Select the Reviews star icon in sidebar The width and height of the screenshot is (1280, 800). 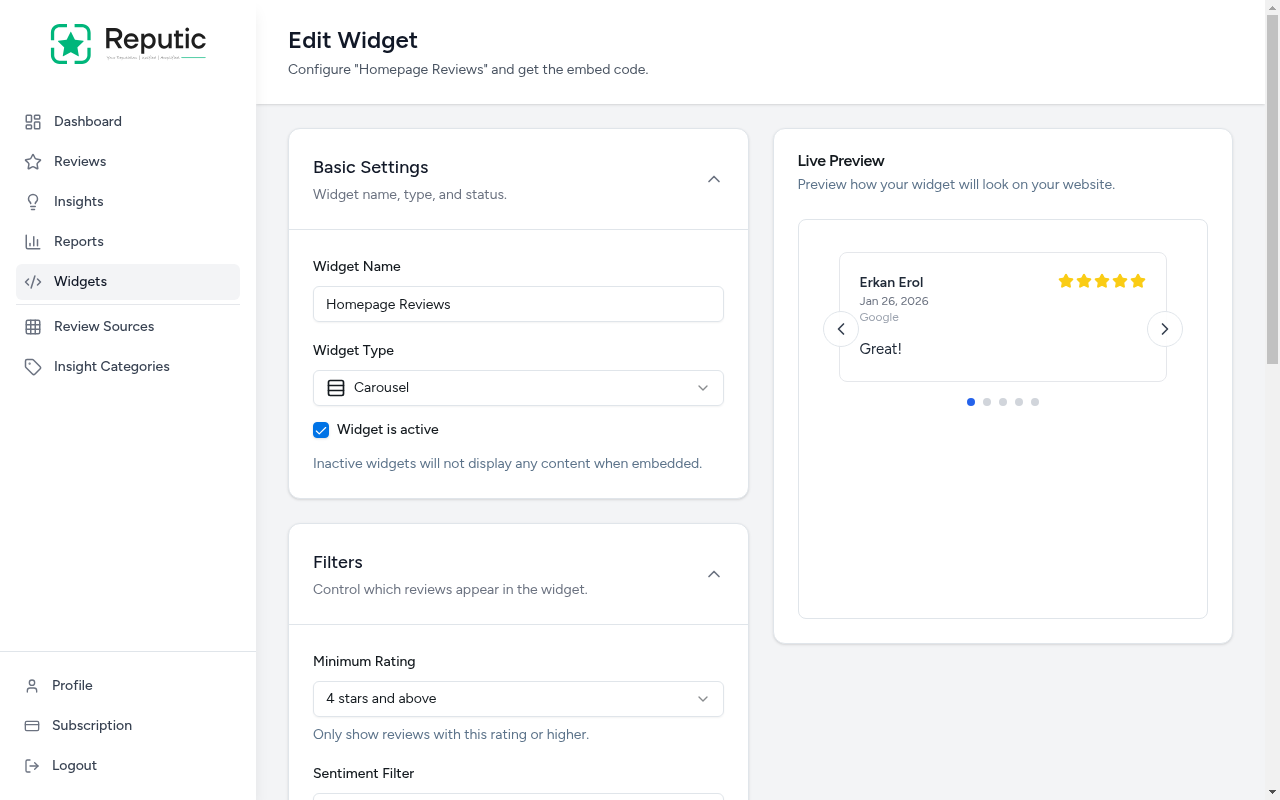click(x=33, y=161)
